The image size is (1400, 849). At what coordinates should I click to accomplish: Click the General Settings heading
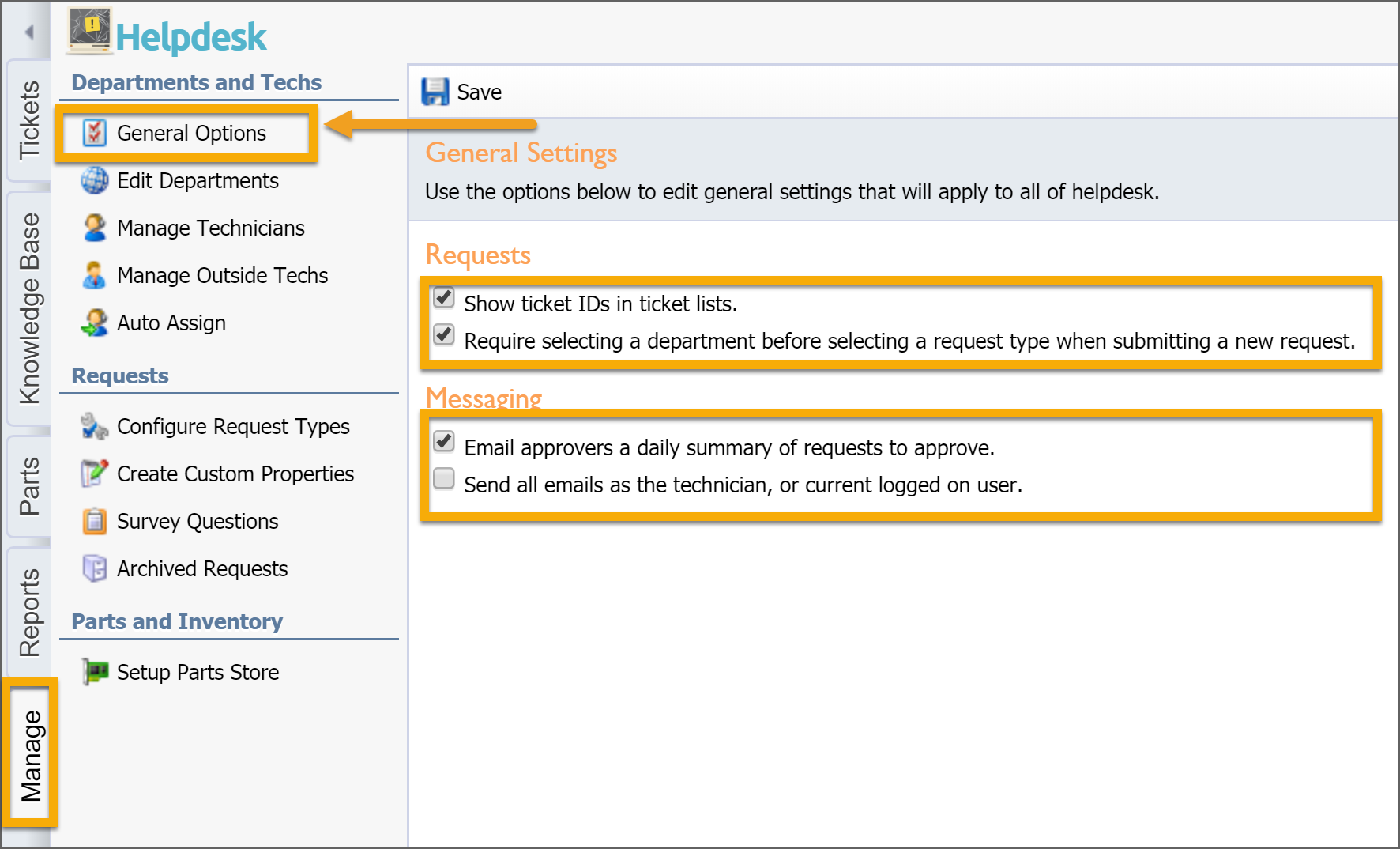(521, 153)
